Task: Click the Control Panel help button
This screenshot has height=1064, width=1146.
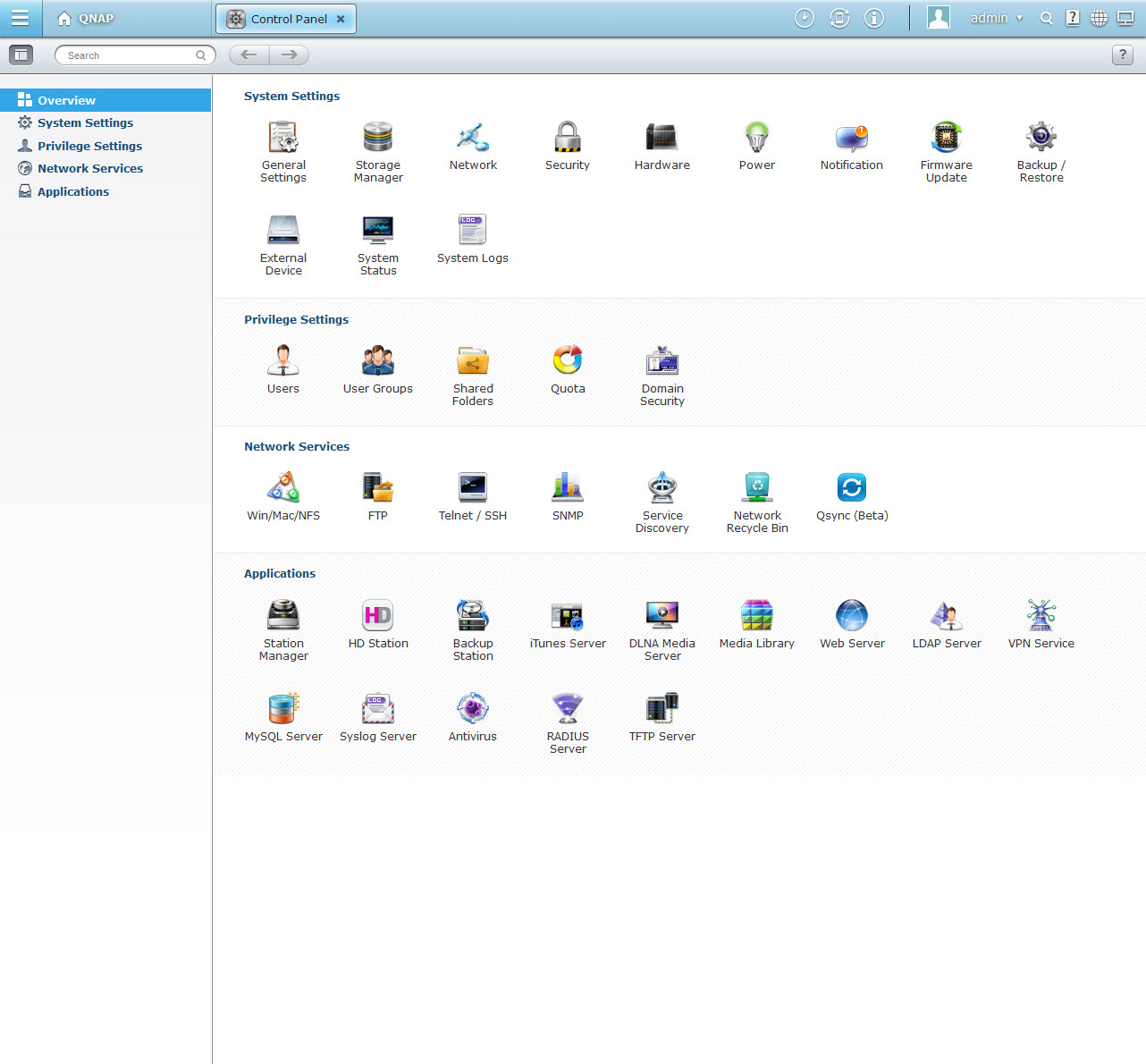Action: 1123,55
